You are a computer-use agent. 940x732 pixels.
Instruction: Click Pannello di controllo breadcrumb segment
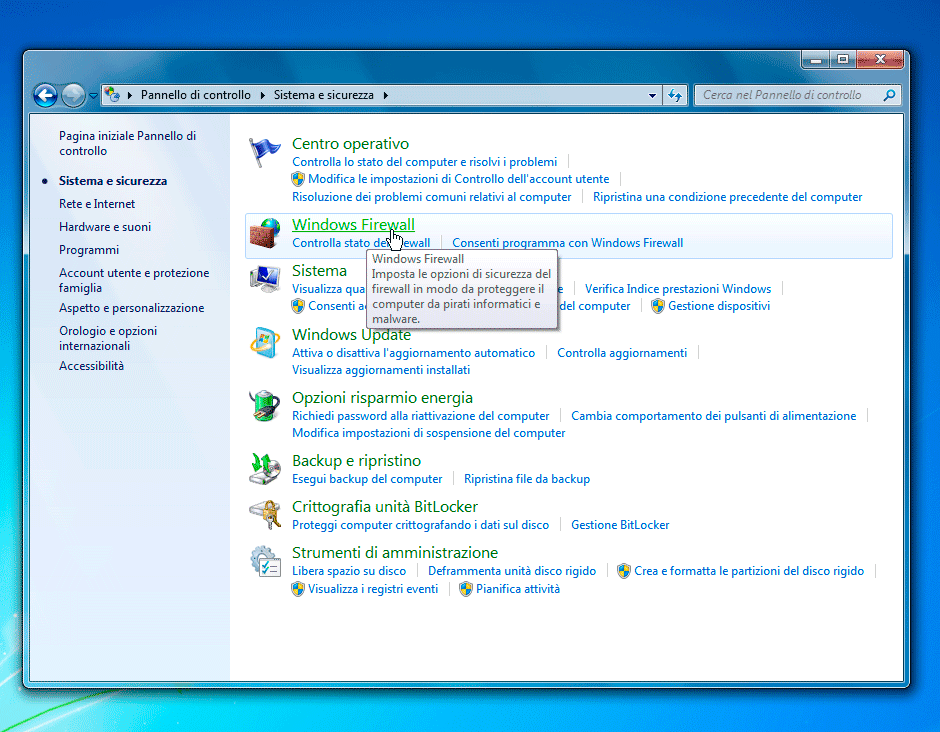195,95
